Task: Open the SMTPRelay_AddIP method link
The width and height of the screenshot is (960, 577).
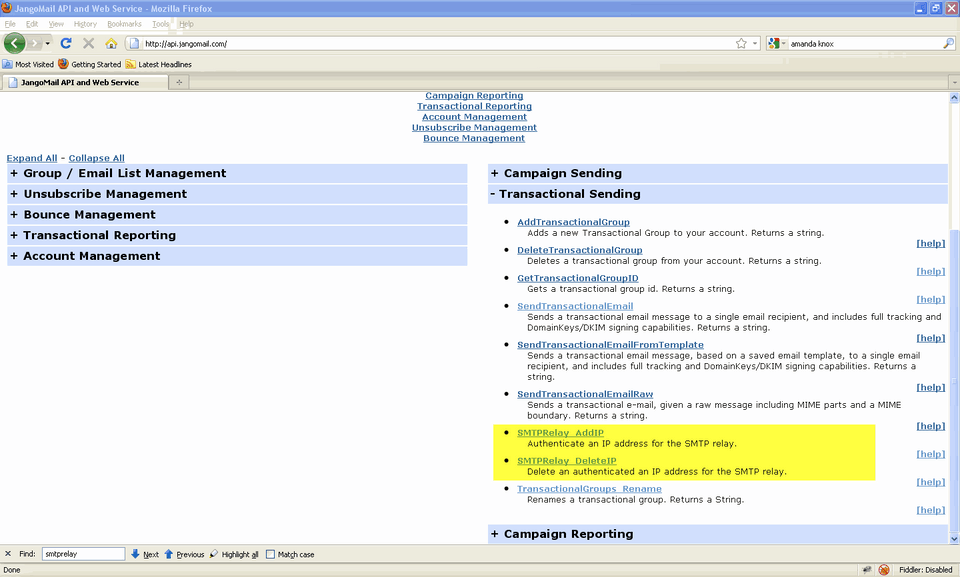Action: tap(561, 433)
